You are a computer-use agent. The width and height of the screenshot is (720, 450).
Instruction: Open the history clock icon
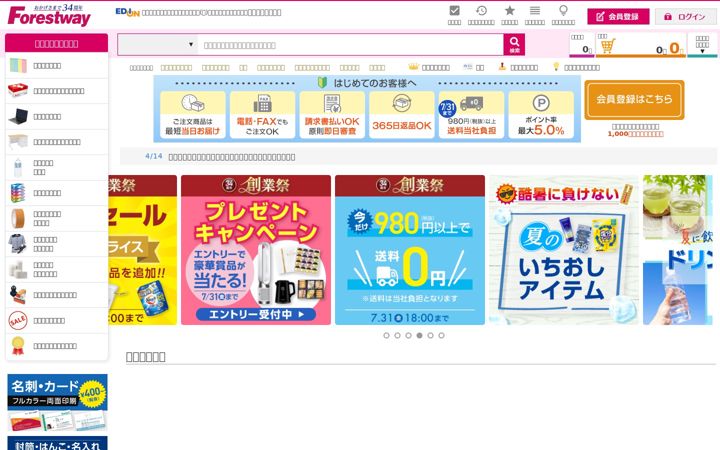click(481, 11)
